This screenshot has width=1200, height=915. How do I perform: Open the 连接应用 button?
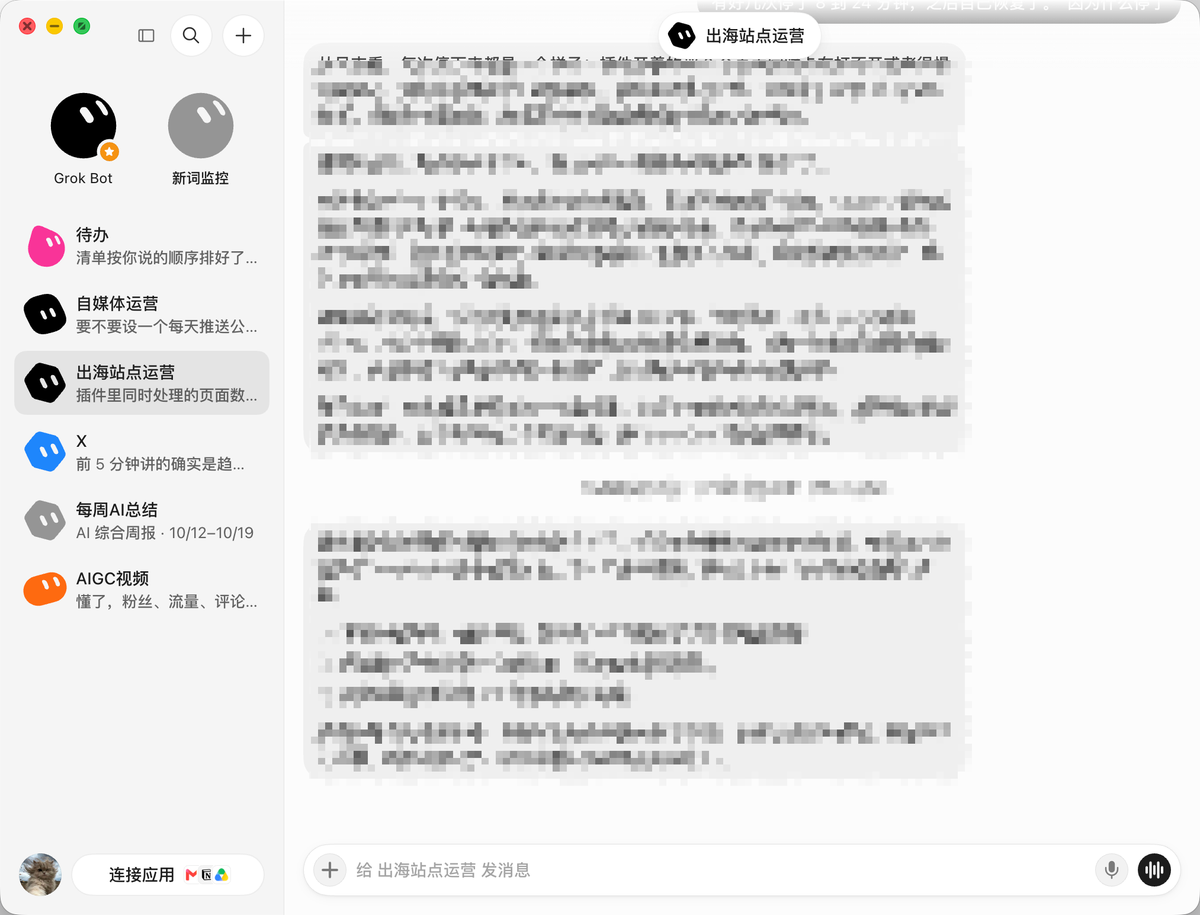168,875
